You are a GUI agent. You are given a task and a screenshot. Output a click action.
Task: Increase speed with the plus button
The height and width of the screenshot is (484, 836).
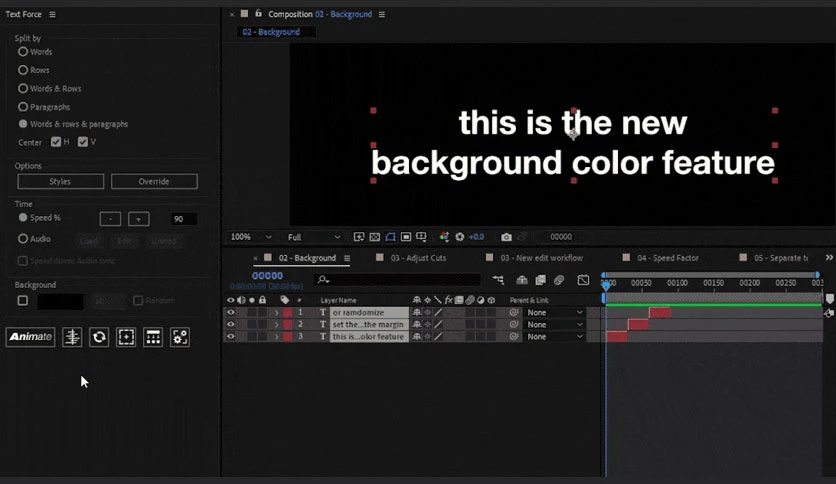coord(139,219)
